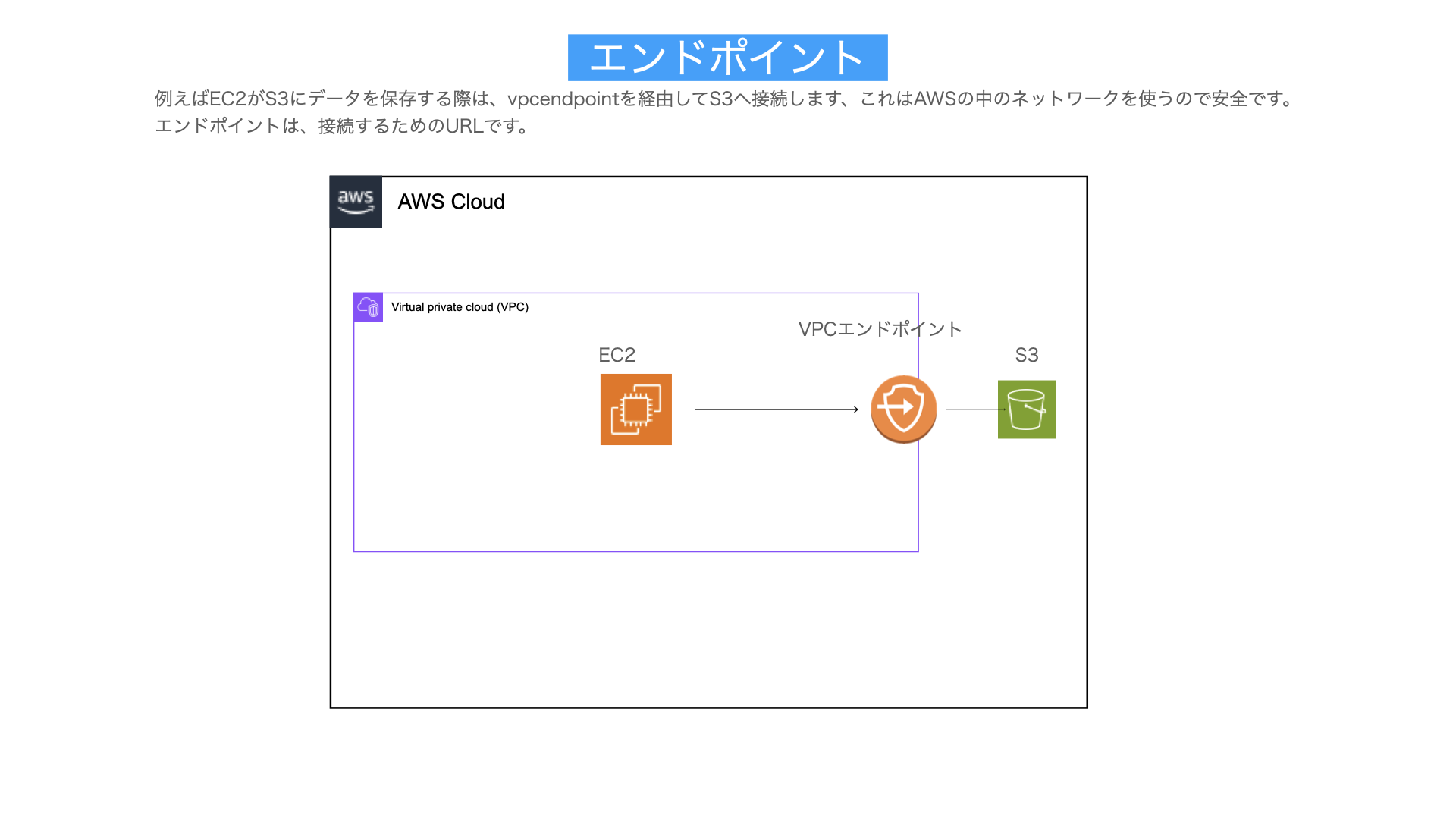Image resolution: width=1456 pixels, height=819 pixels.
Task: Click the arrow between endpoint and S3
Action: pyautogui.click(x=976, y=409)
